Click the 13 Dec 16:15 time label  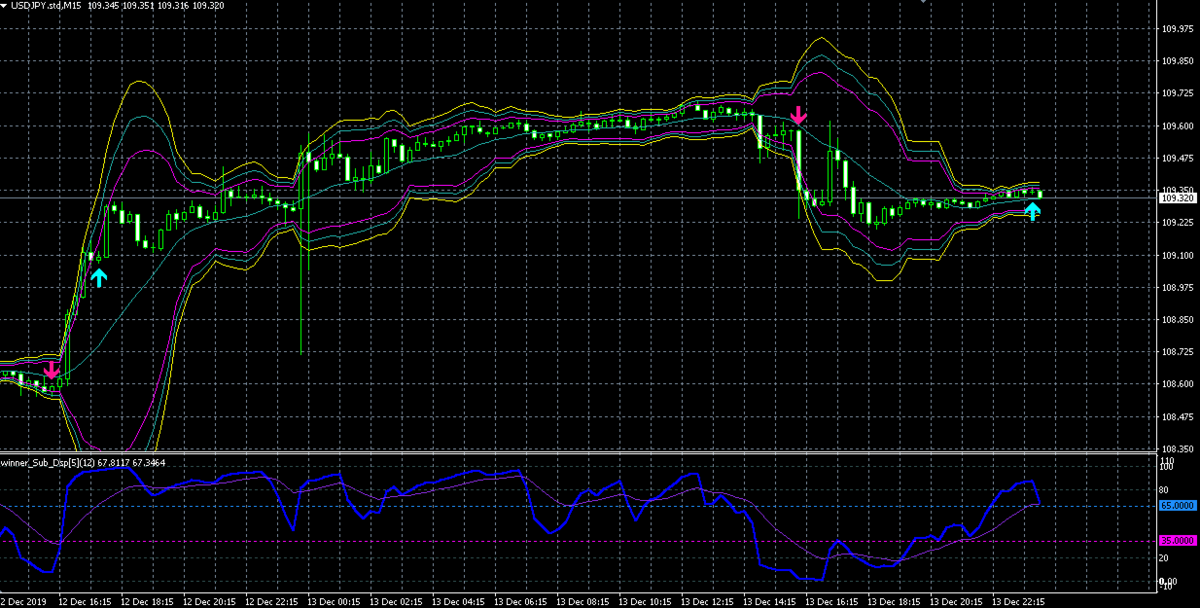tap(834, 602)
